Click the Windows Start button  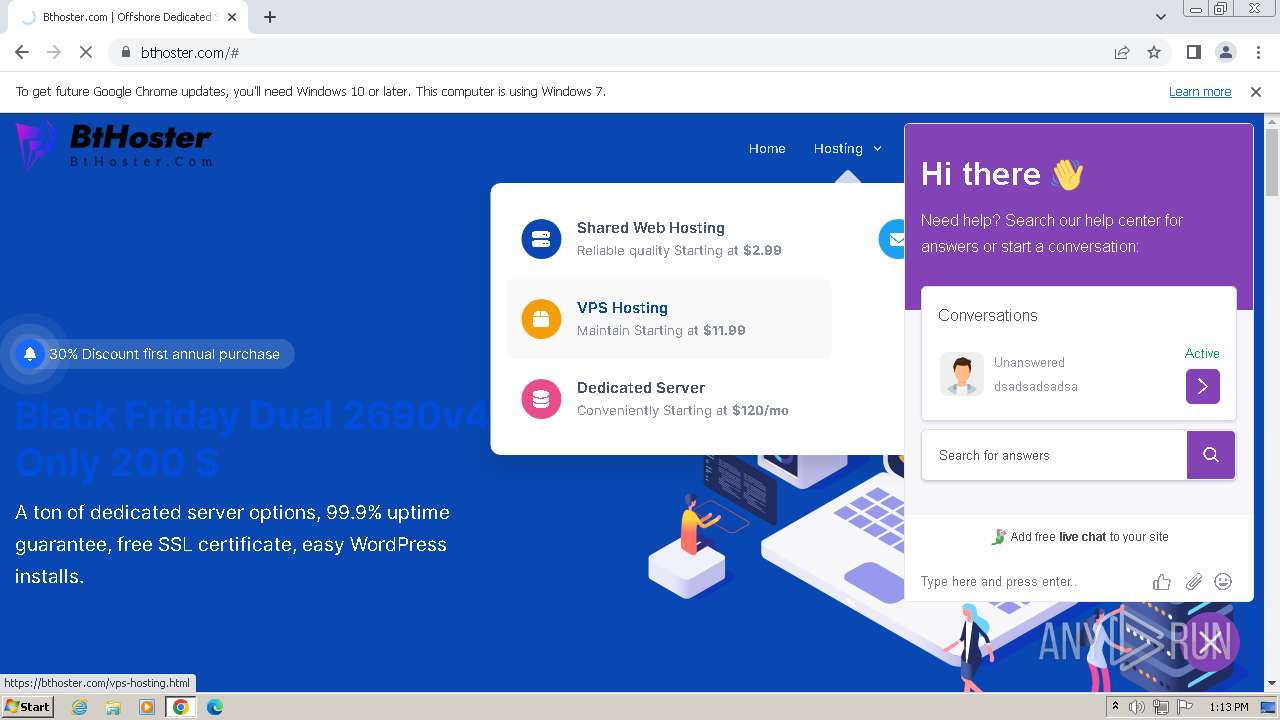tap(28, 706)
